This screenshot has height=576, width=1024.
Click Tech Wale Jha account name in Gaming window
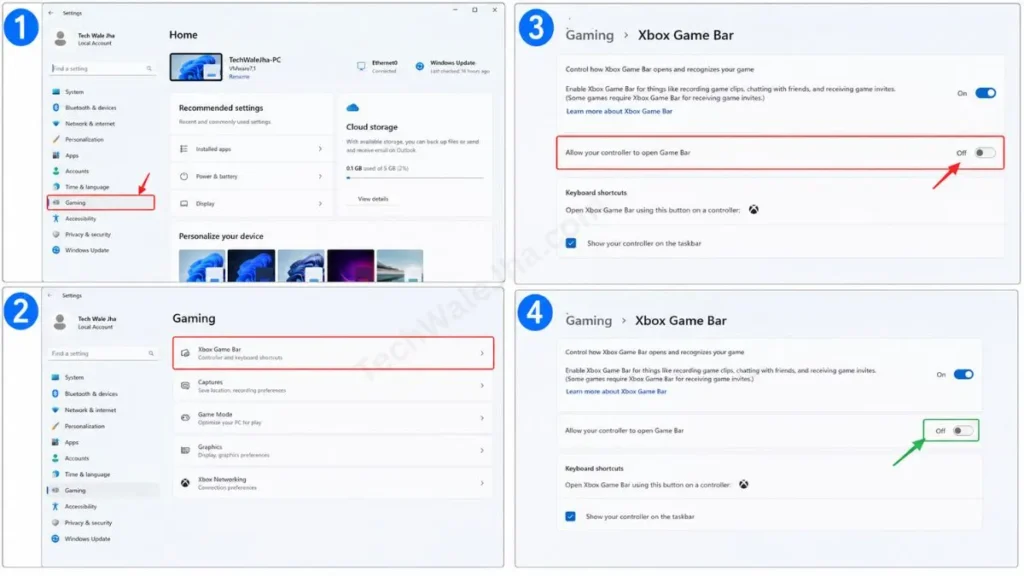(x=97, y=319)
